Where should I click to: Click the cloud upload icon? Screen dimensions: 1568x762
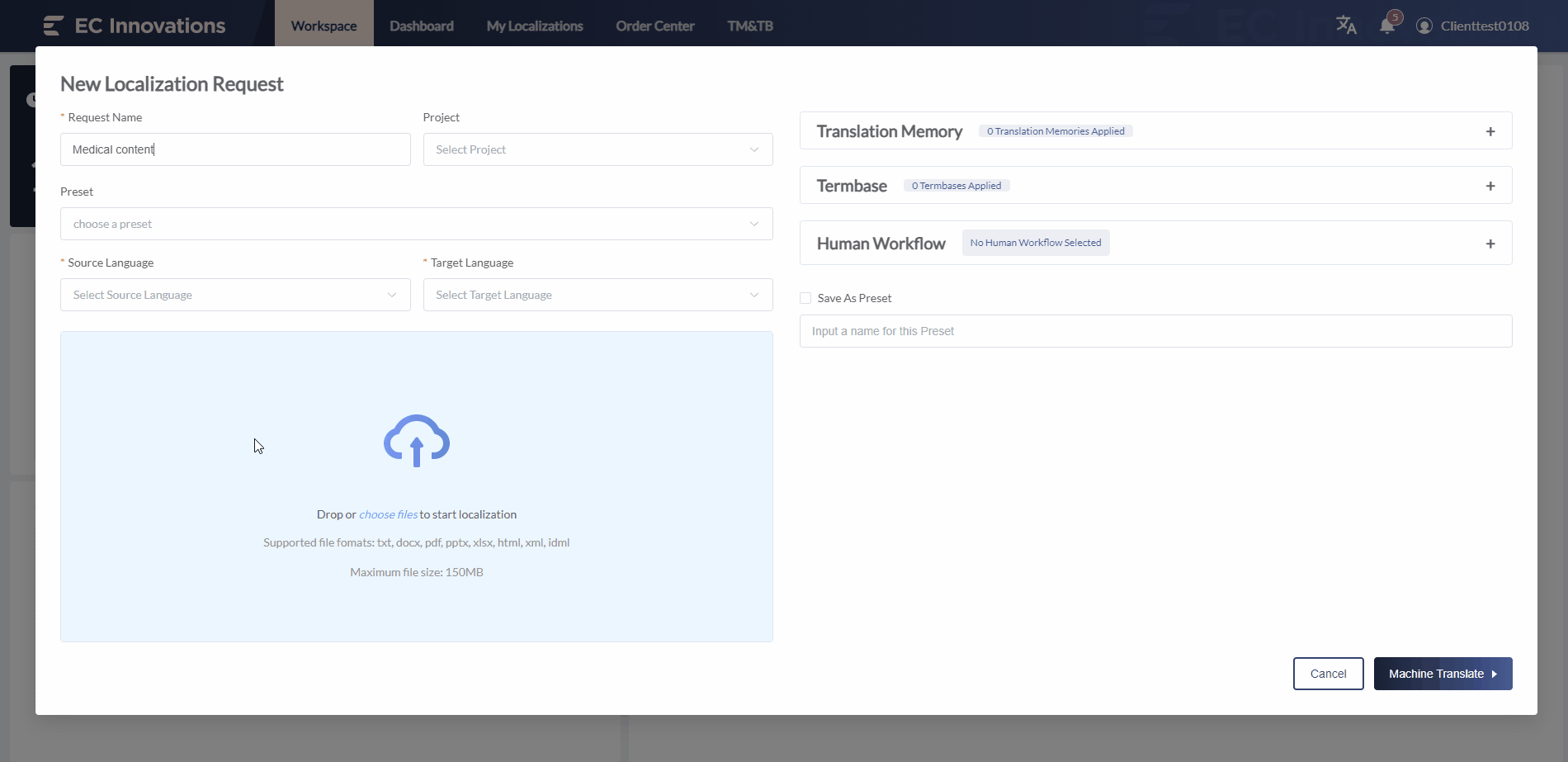417,441
